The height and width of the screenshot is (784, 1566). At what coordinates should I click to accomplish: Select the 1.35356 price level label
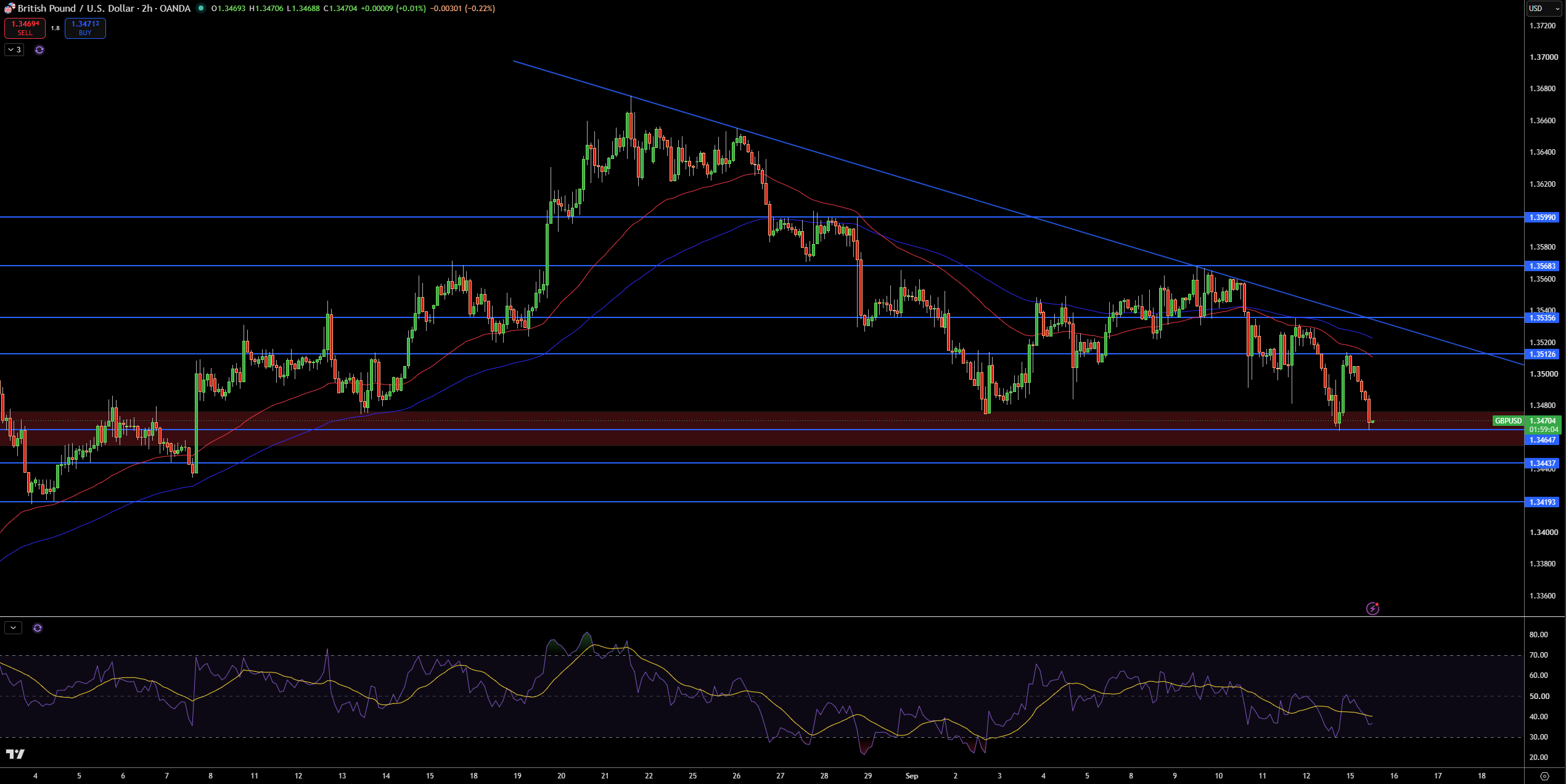click(x=1543, y=318)
